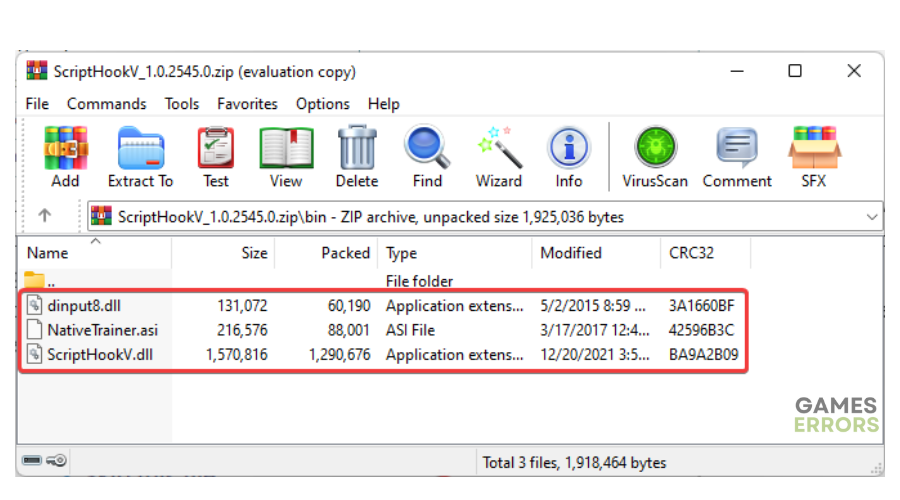The image size is (900, 500).
Task: Select the NativeTrainer.asi file name
Action: pyautogui.click(x=103, y=330)
